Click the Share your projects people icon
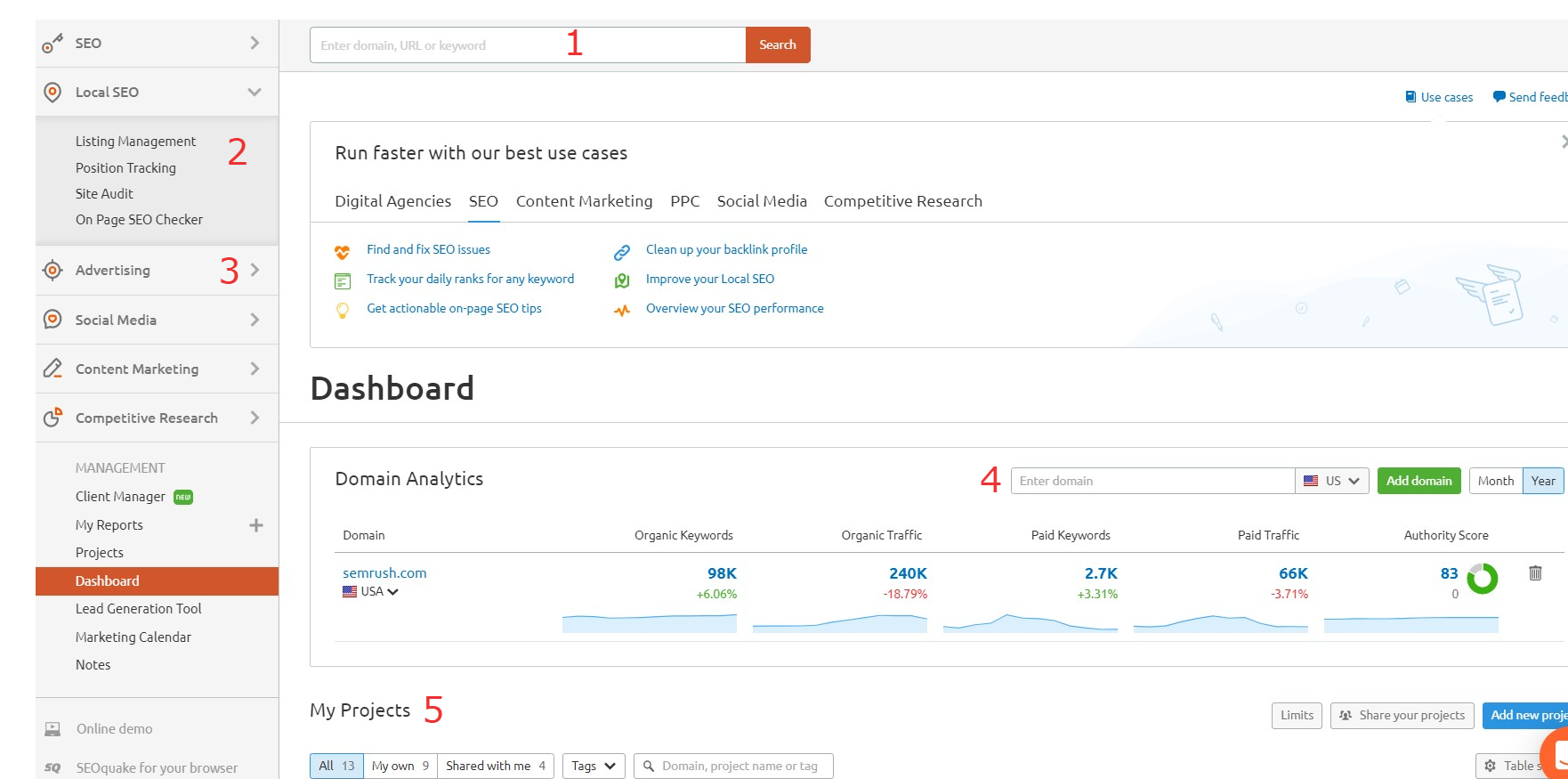This screenshot has width=1568, height=779. pos(1346,715)
